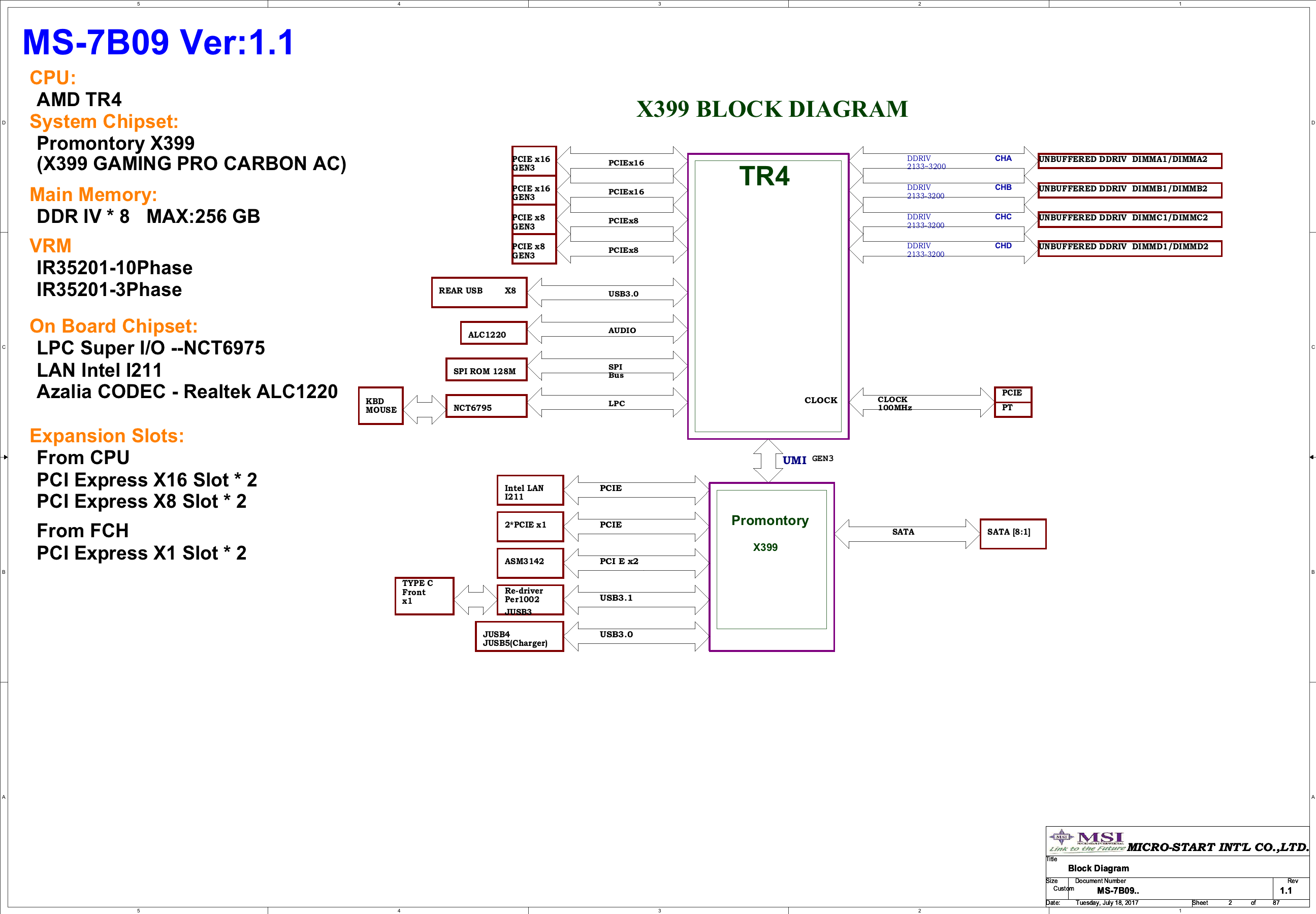Click the CPU: orange heading
This screenshot has height=914, width=1316.
point(53,78)
